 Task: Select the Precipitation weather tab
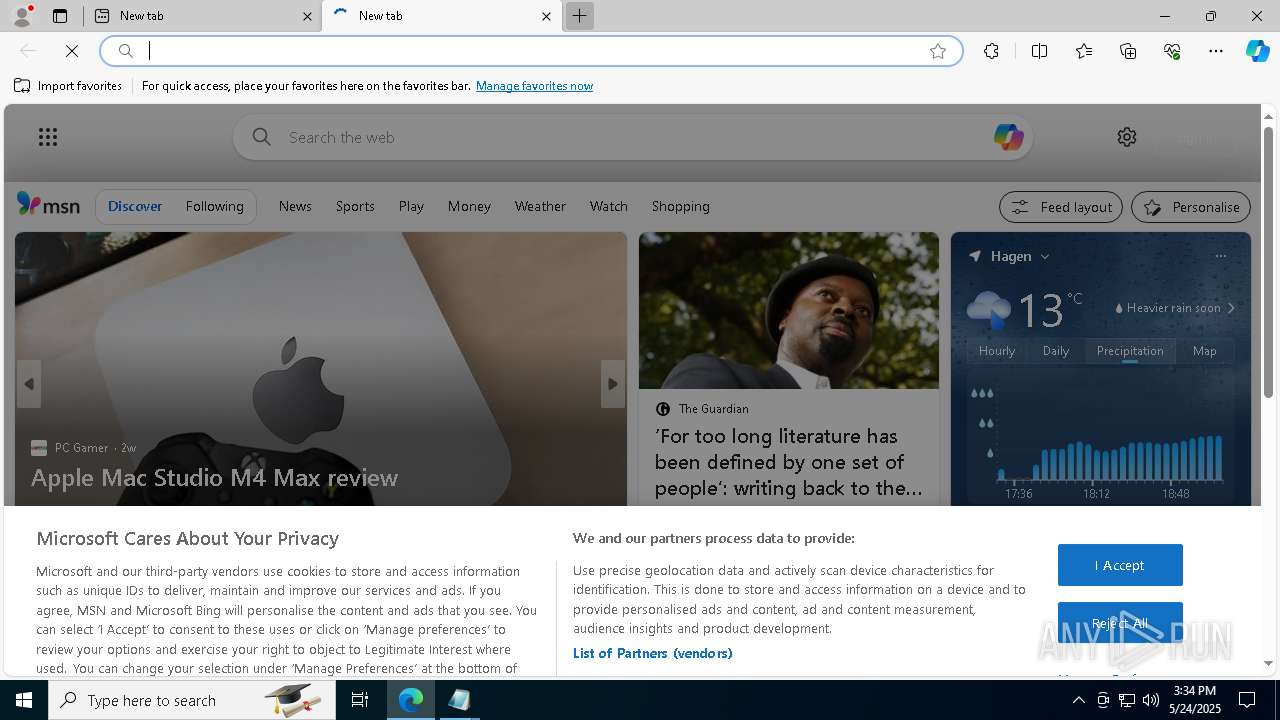tap(1130, 351)
